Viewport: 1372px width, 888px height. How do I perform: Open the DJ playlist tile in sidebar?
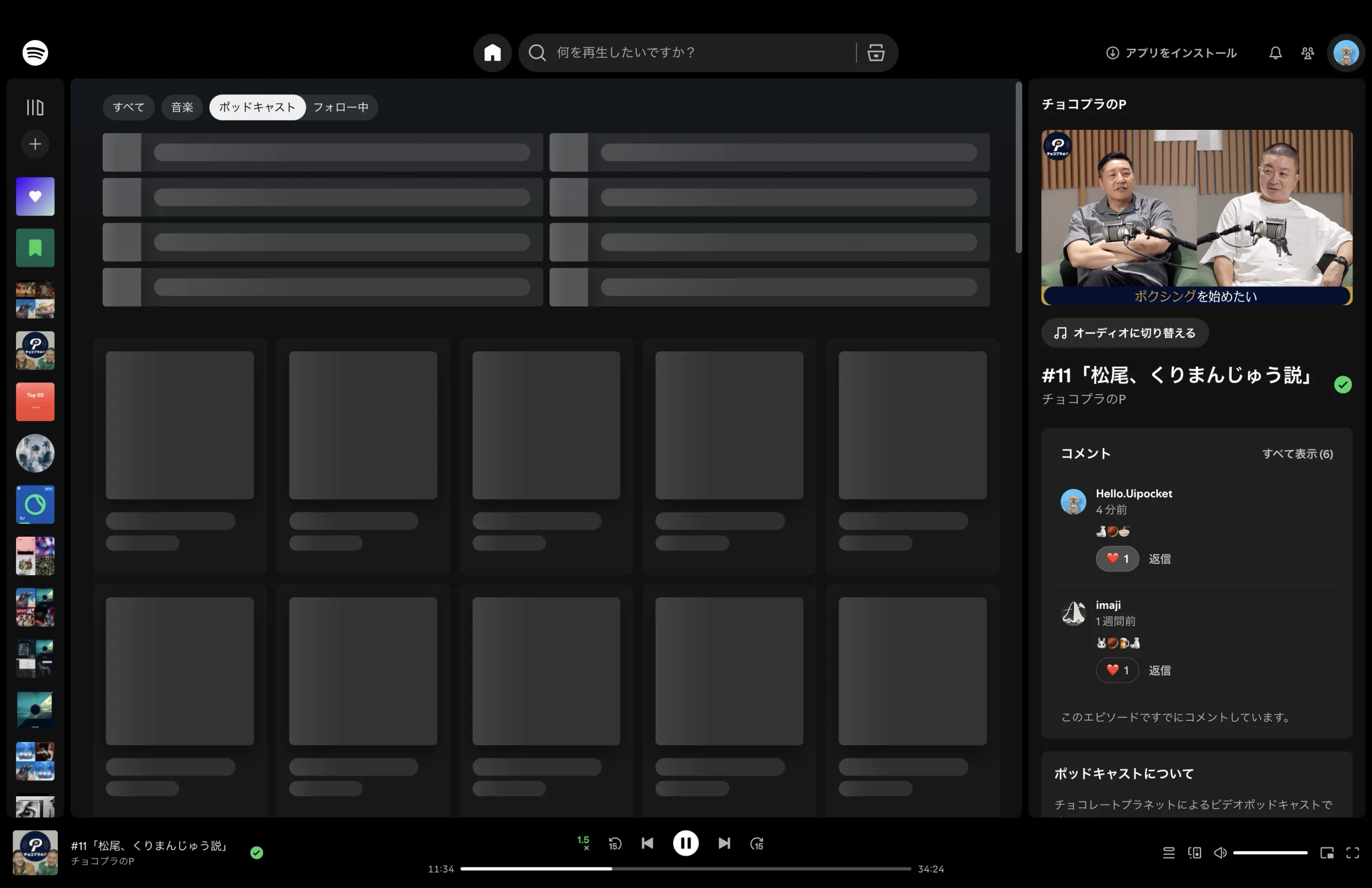(x=35, y=504)
